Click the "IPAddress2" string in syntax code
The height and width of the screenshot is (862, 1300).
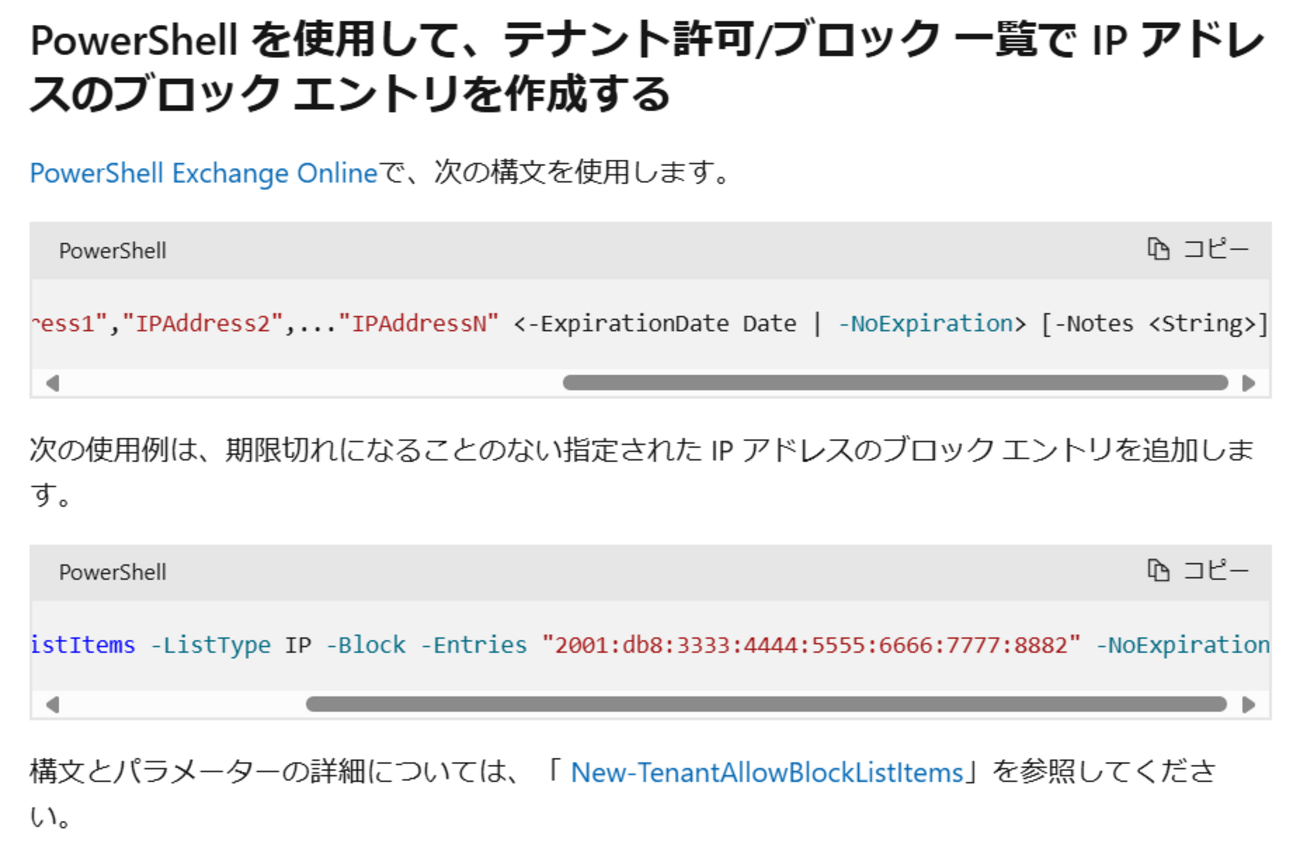coord(204,324)
